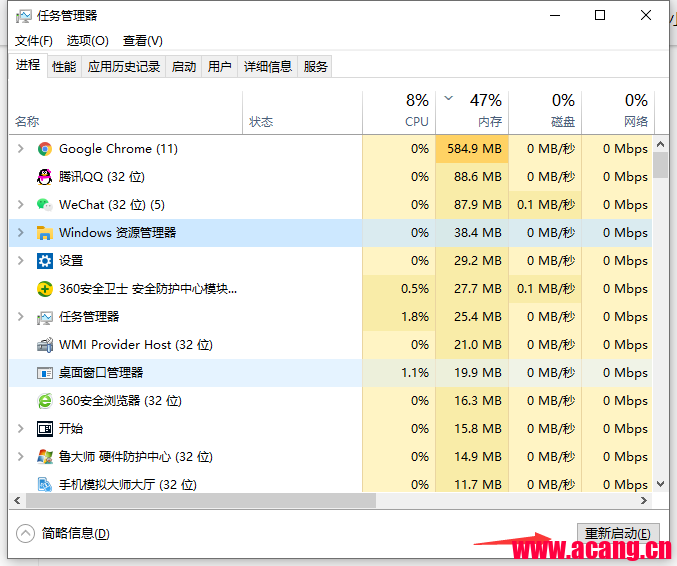Minimize the 任务管理器 window
Viewport: 677px width, 566px height.
(x=555, y=16)
